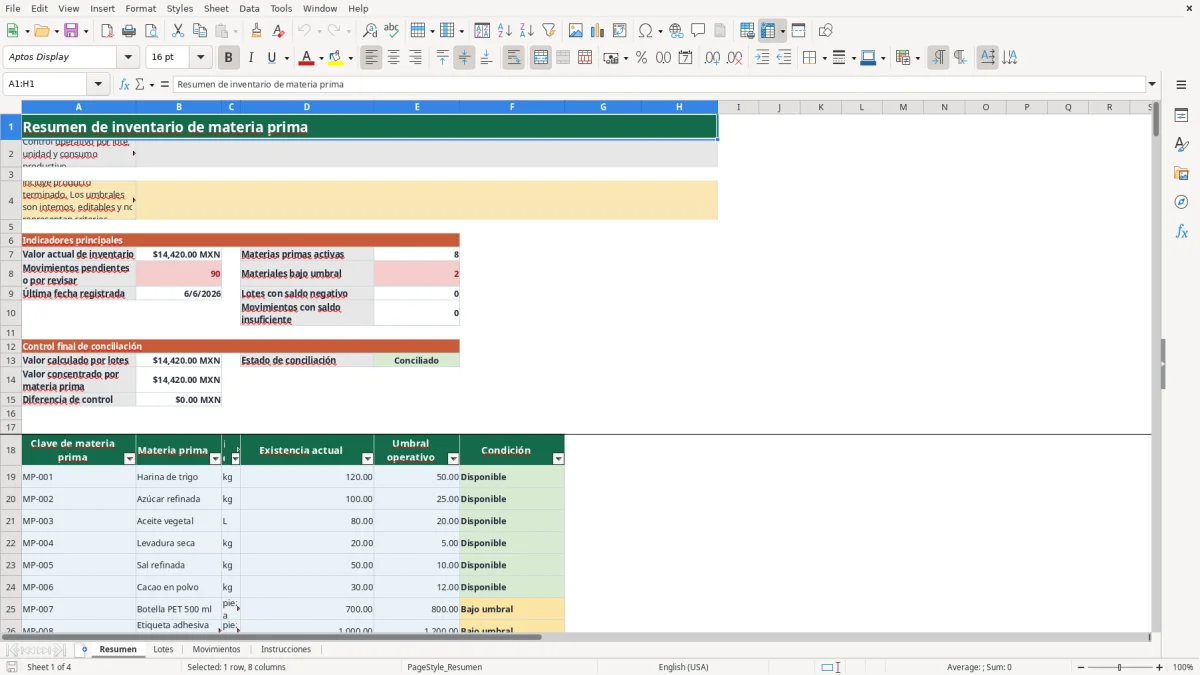The image size is (1200, 675).
Task: Switch to the Lotes sheet tab
Action: 163,649
